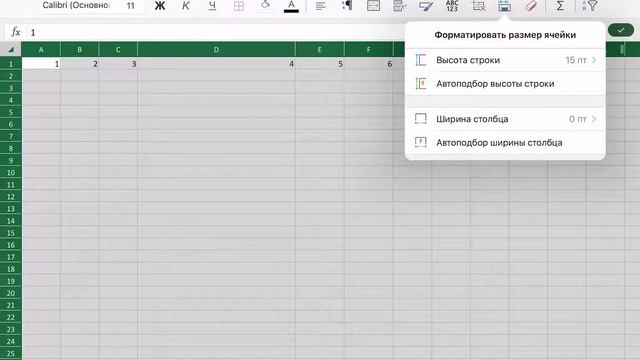
Task: Click the icon beside Автоподбор ширины столбца
Action: pos(421,142)
